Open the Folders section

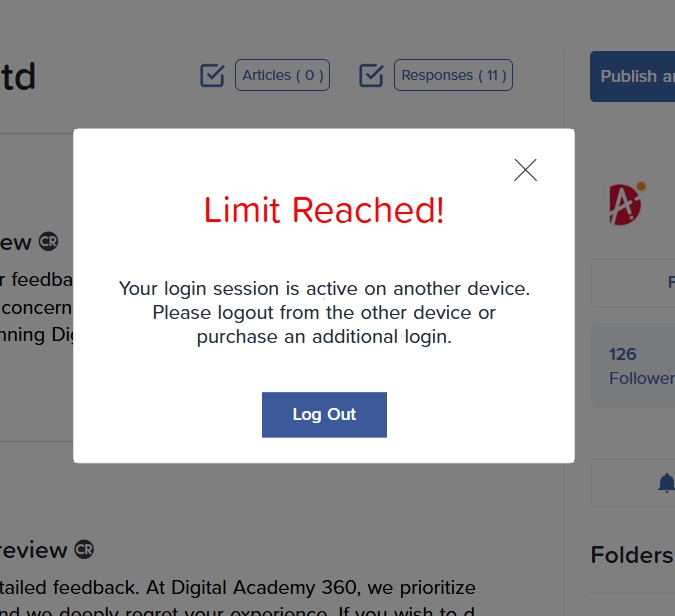click(632, 555)
